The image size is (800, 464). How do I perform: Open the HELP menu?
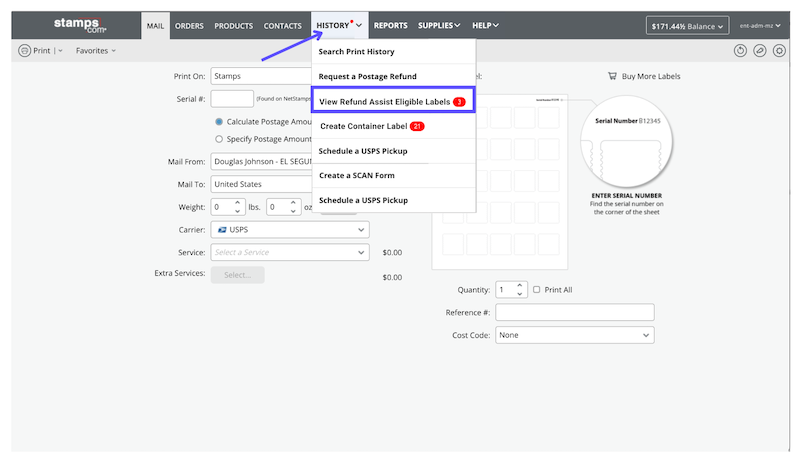pyautogui.click(x=485, y=26)
